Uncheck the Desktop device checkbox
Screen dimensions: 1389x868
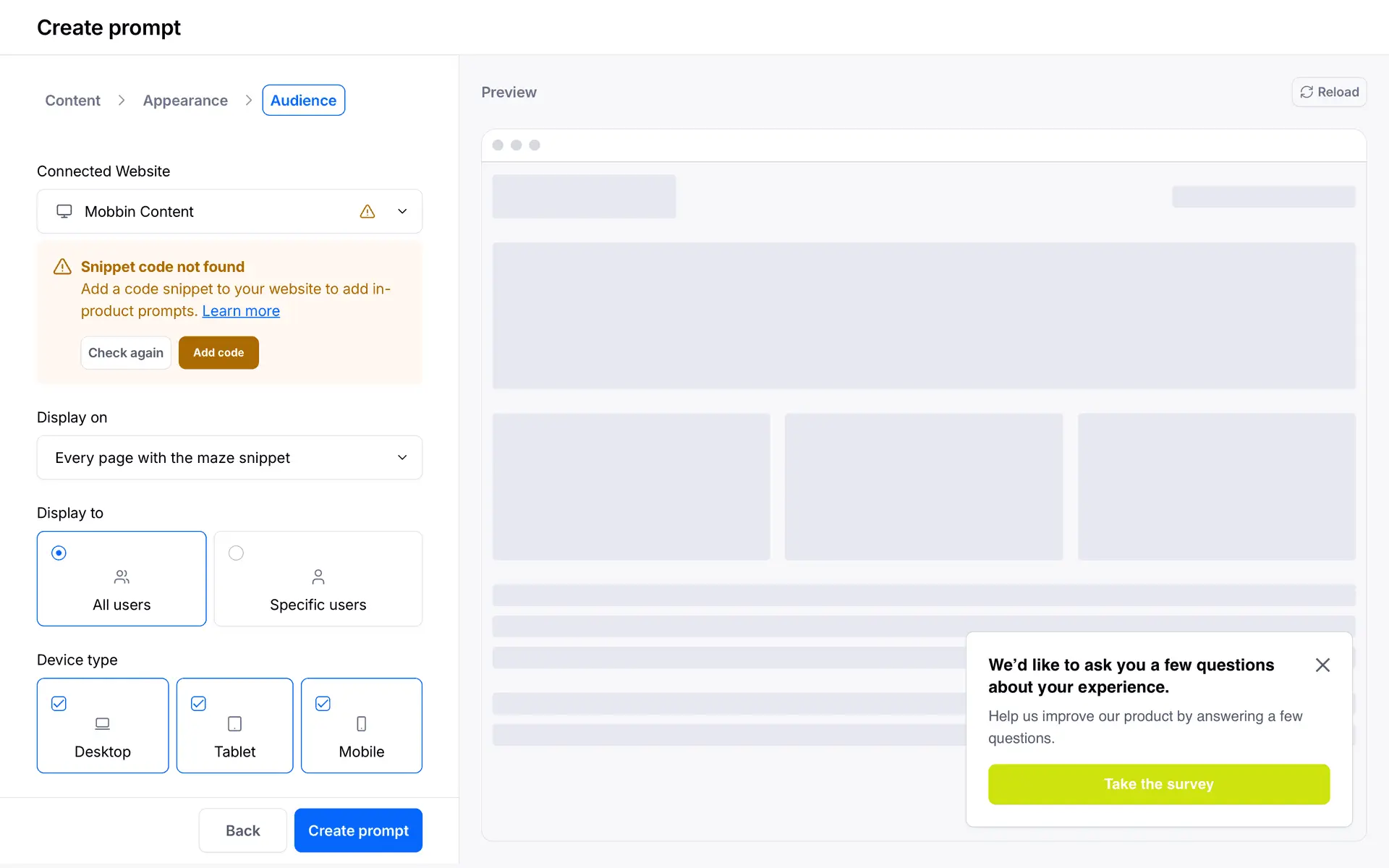[x=59, y=703]
